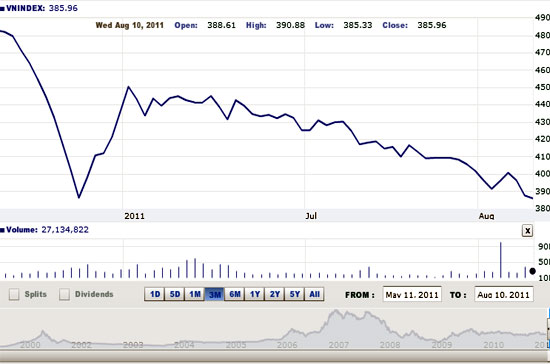Image resolution: width=550 pixels, height=364 pixels.
Task: Click the Jul axis label
Action: pyautogui.click(x=311, y=216)
